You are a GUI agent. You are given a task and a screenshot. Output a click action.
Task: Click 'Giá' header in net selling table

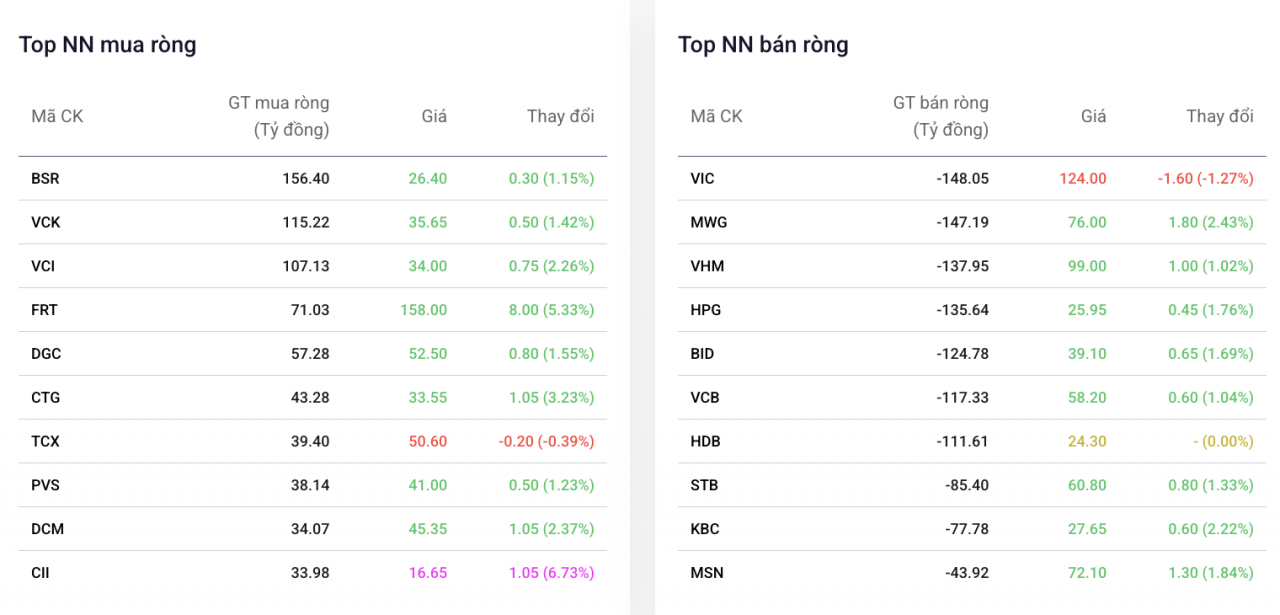tap(1093, 116)
